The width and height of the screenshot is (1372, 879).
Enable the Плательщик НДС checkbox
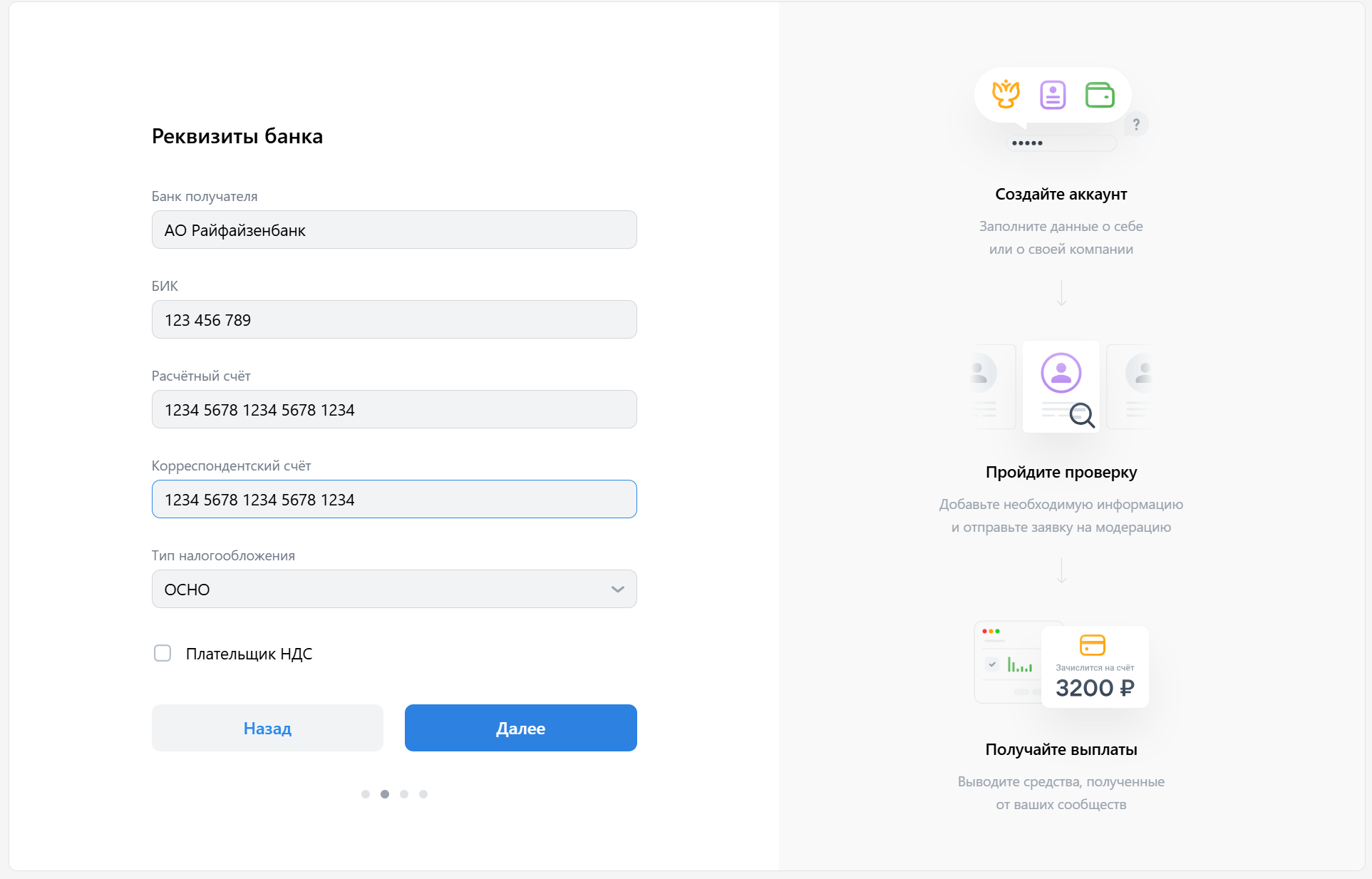pos(163,653)
